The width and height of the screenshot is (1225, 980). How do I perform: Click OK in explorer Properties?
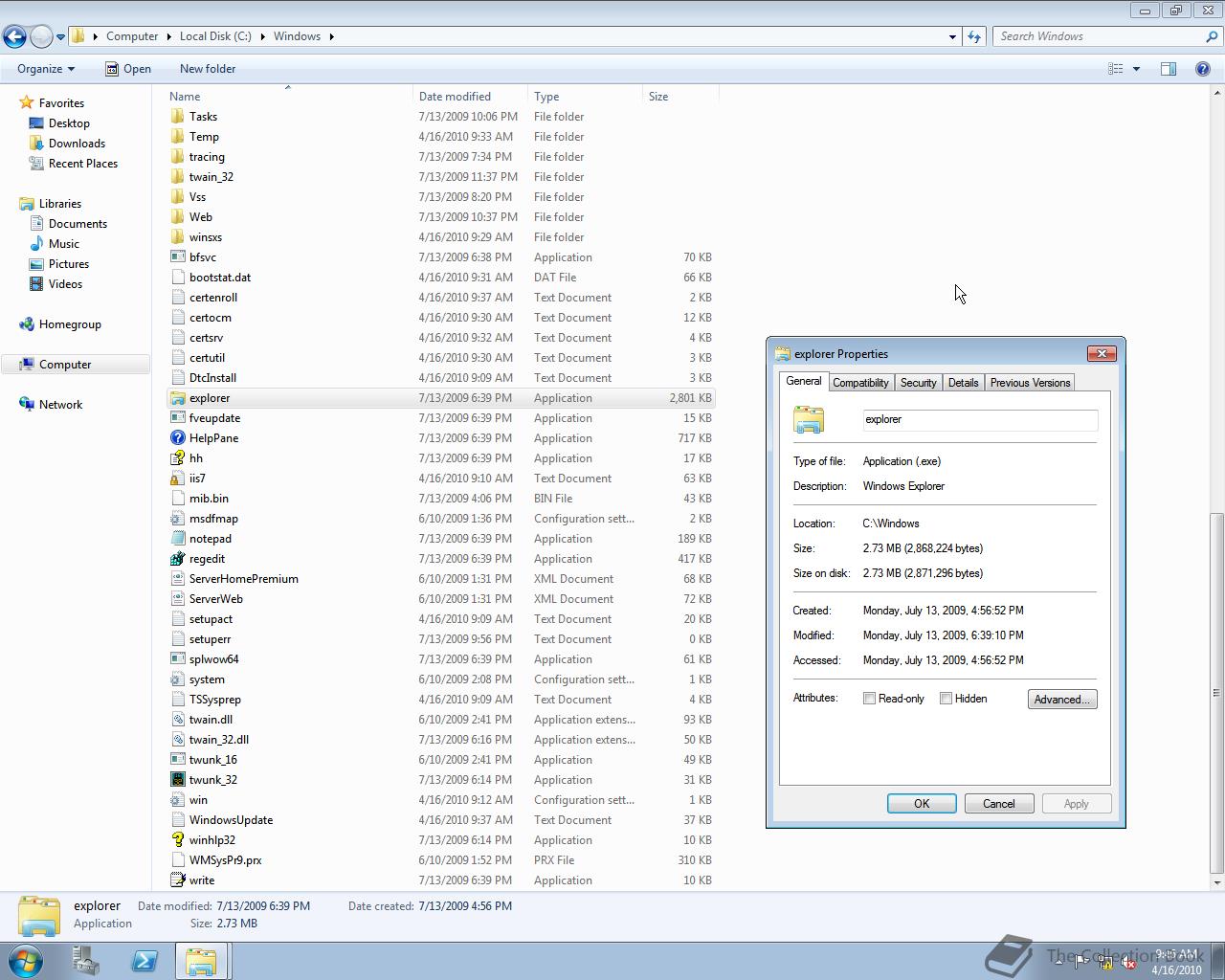(922, 804)
